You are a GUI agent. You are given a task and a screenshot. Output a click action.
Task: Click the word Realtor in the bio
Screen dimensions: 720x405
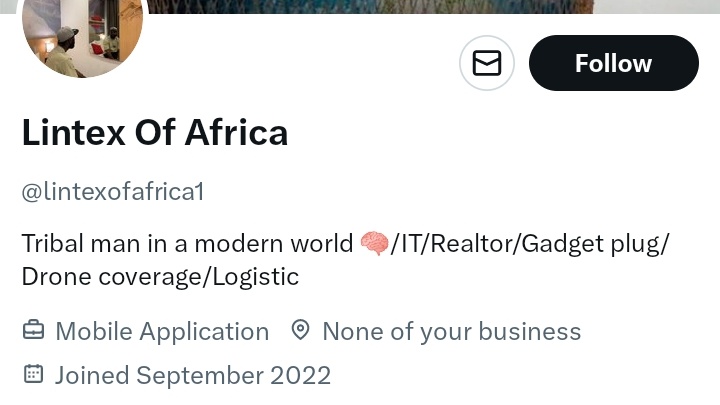pos(474,243)
